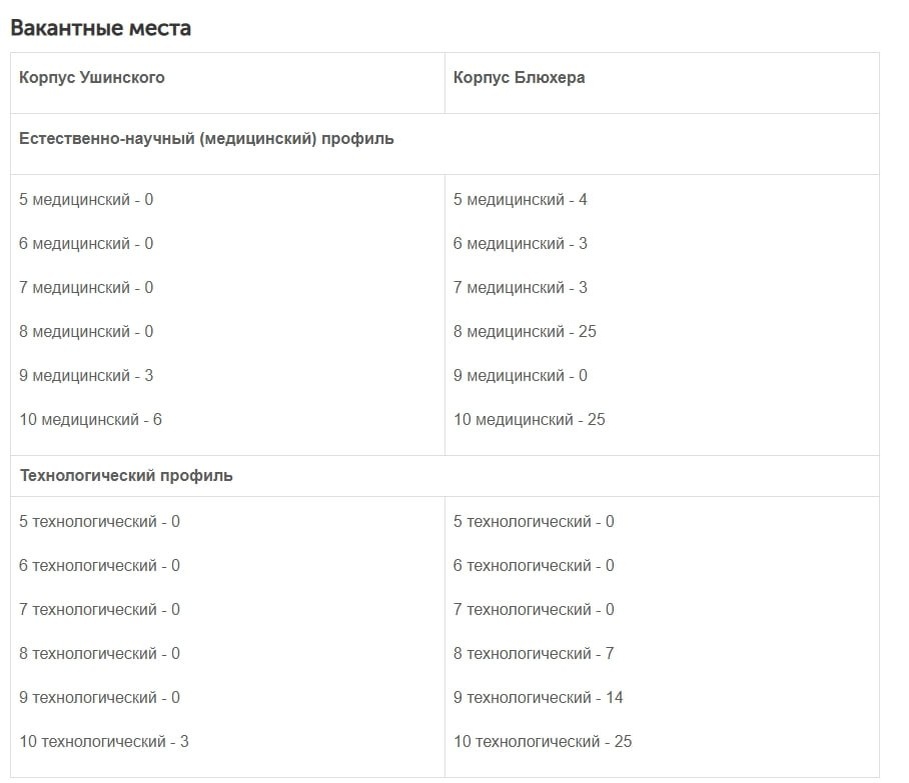The width and height of the screenshot is (909, 783).
Task: Click '5 медицинский - 0' entry
Action: point(86,200)
